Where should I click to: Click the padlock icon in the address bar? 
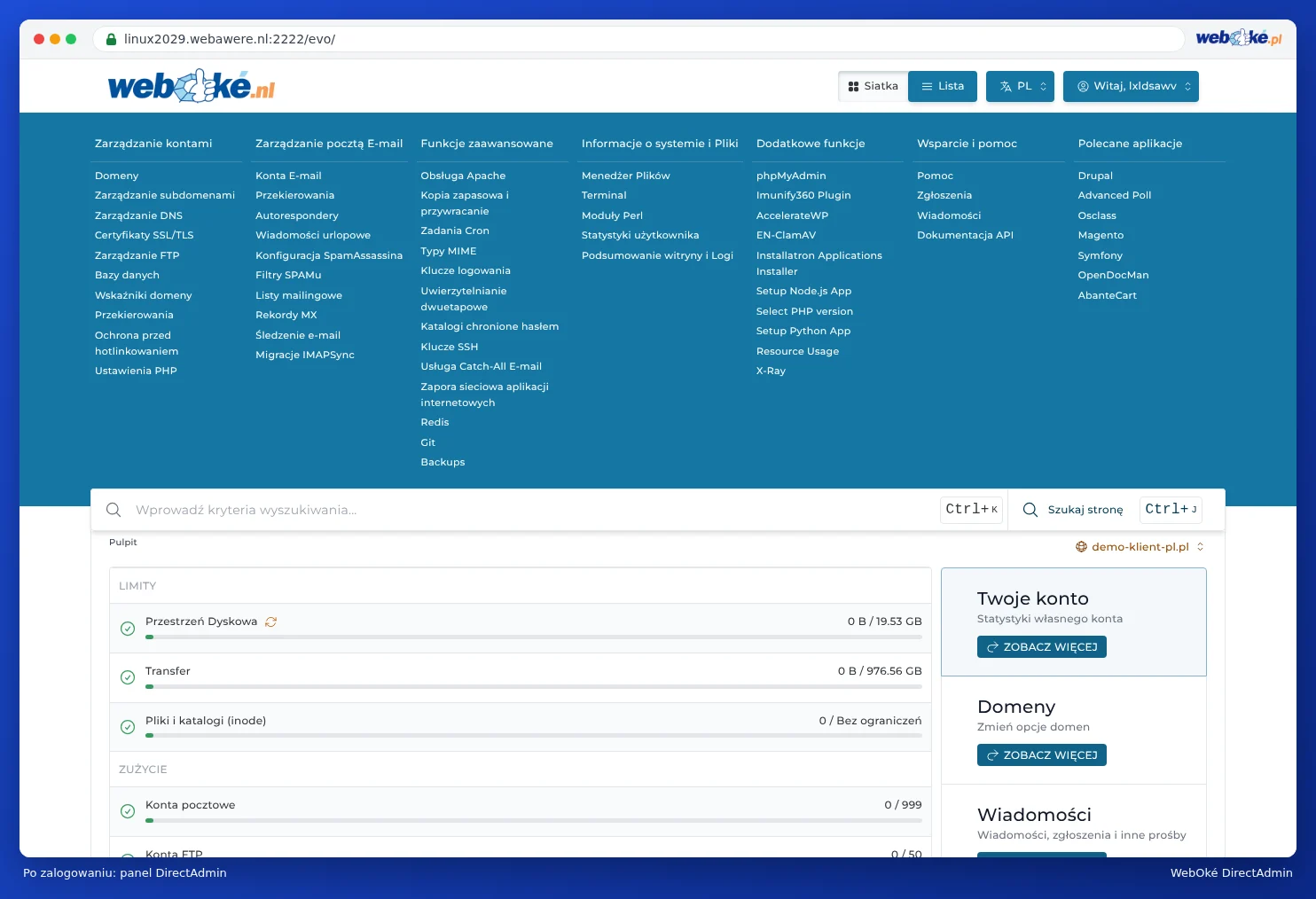[112, 39]
